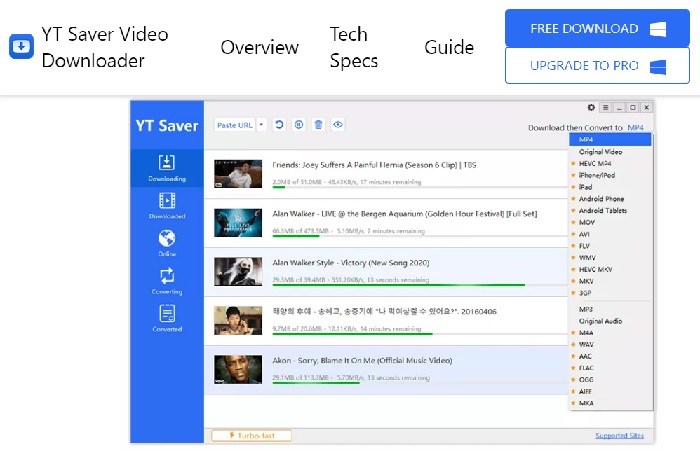Open the Downloaded section in sidebar
700x451 pixels.
point(167,205)
